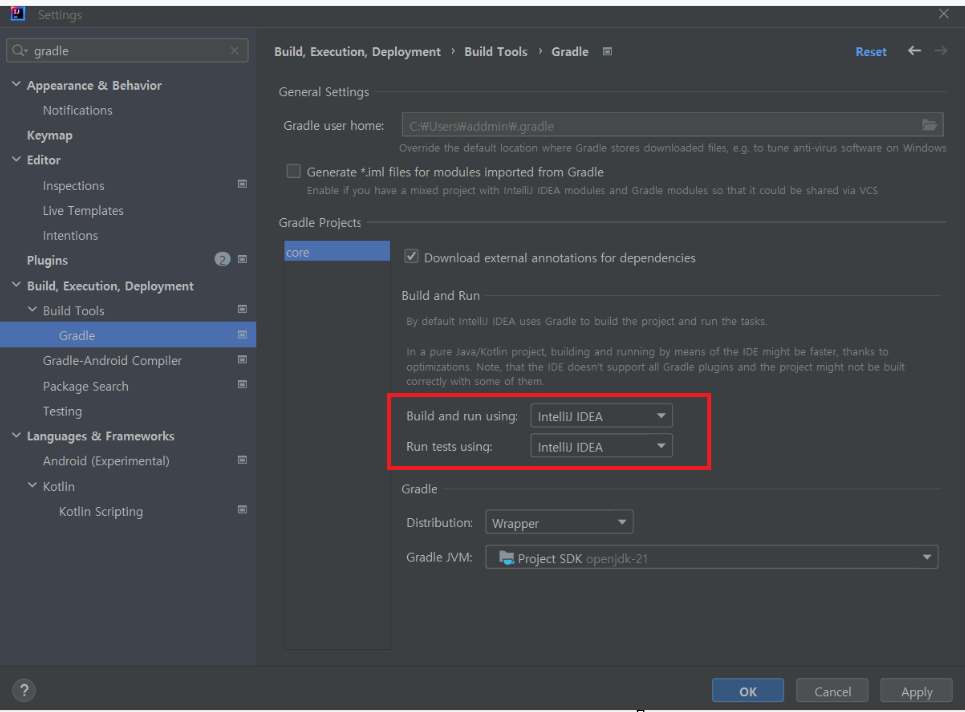Screen dimensions: 965x712
Task: Click Build, Execution, Deployment breadcrumb
Action: (358, 52)
